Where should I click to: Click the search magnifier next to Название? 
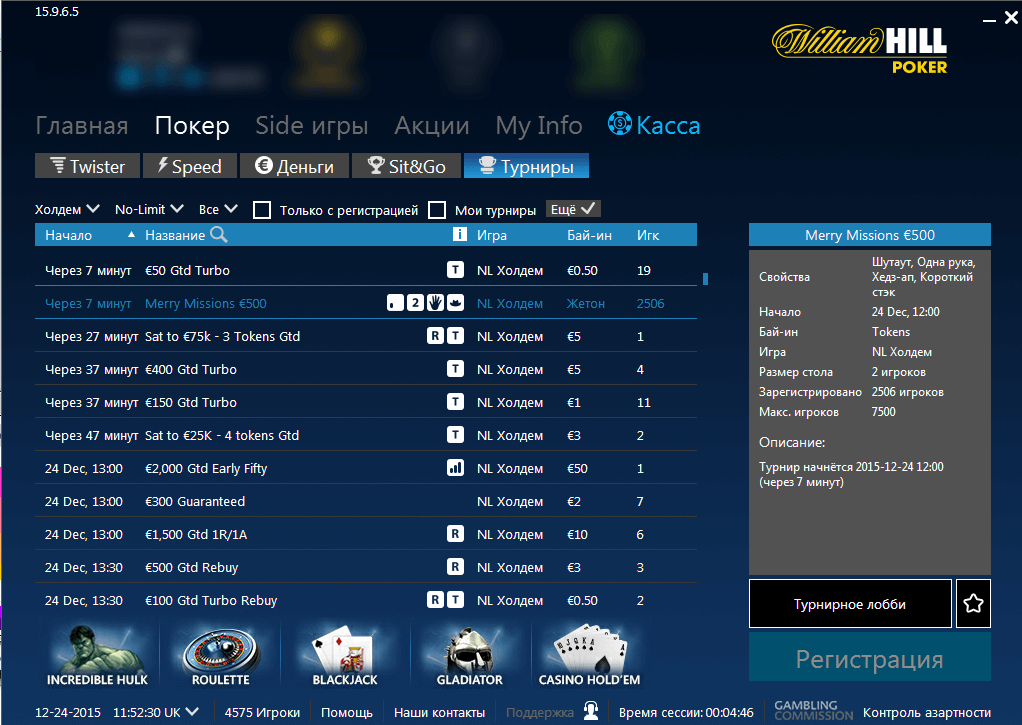tap(218, 235)
